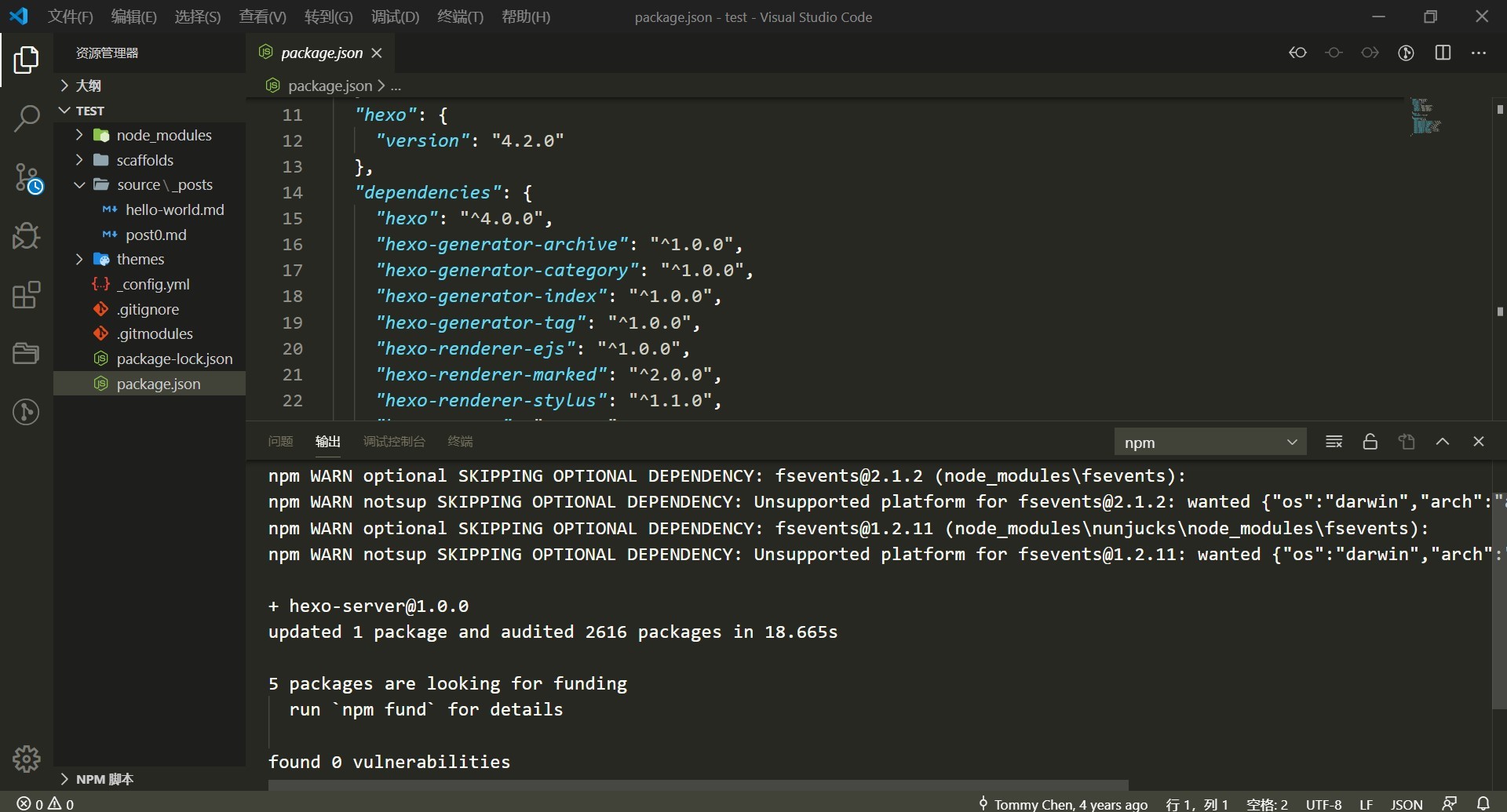Viewport: 1507px width, 812px height.
Task: Select the npm output channel dropdown
Action: point(1210,442)
